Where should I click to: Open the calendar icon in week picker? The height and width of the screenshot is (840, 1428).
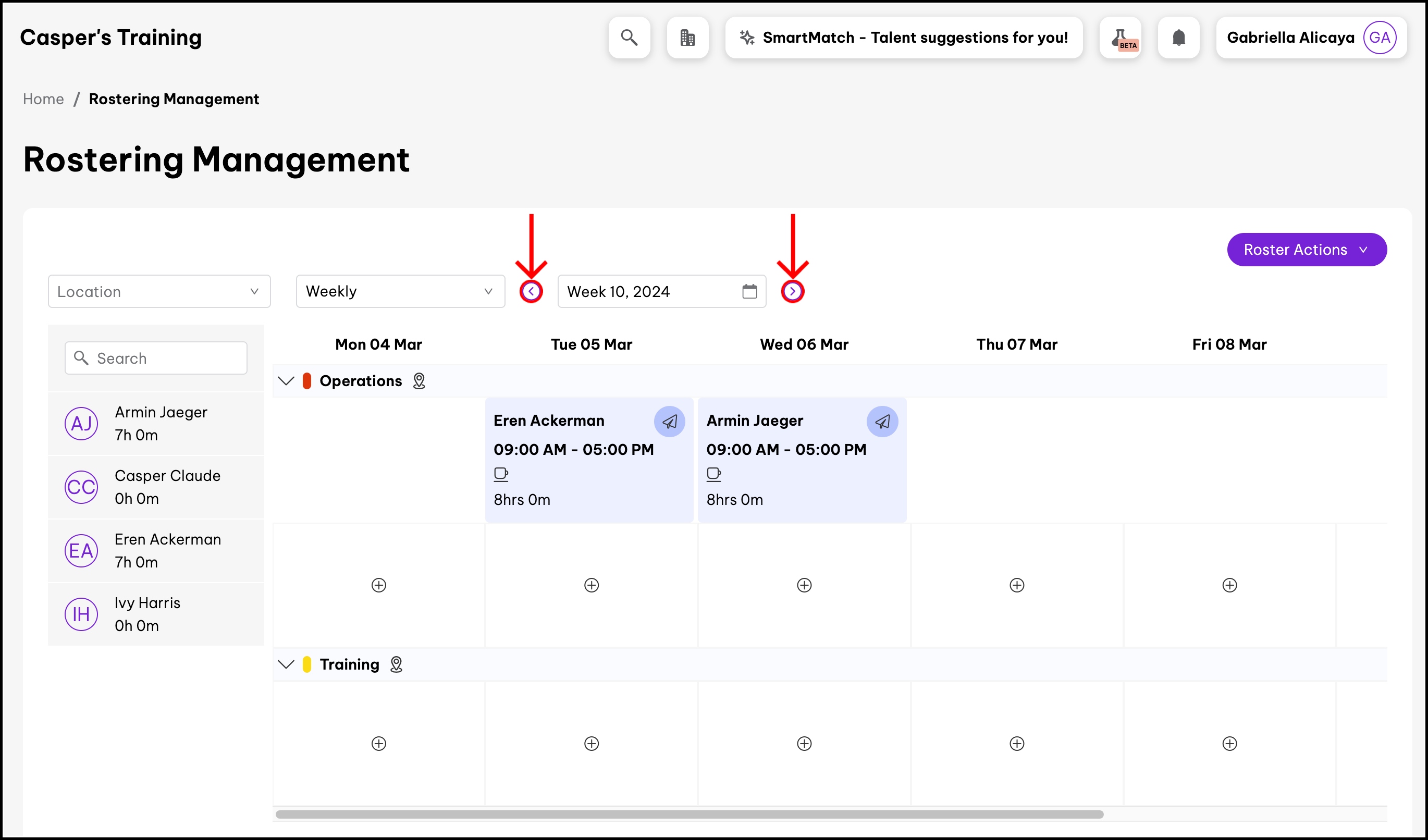(x=749, y=291)
